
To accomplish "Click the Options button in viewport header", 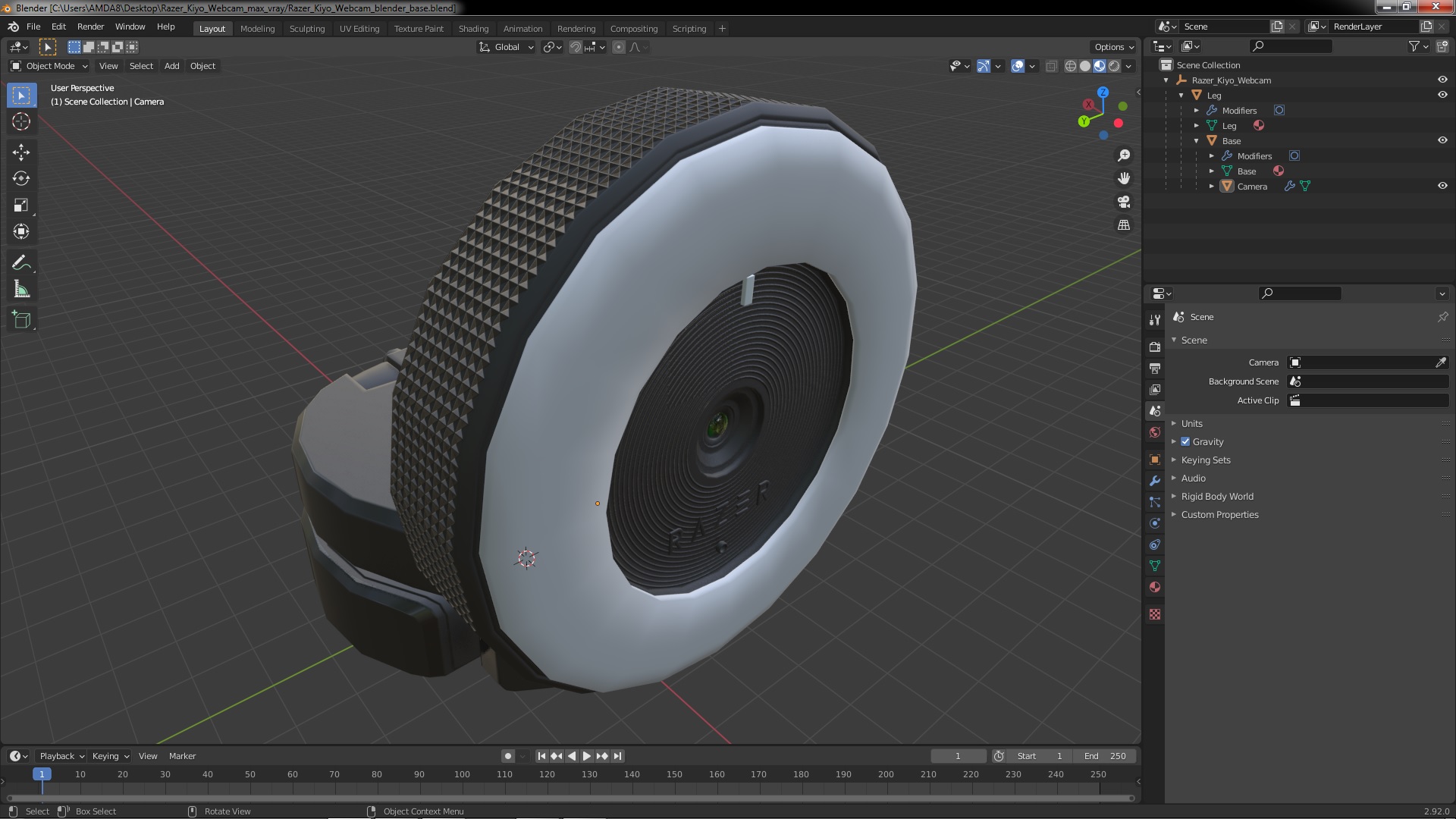I will (x=1113, y=47).
